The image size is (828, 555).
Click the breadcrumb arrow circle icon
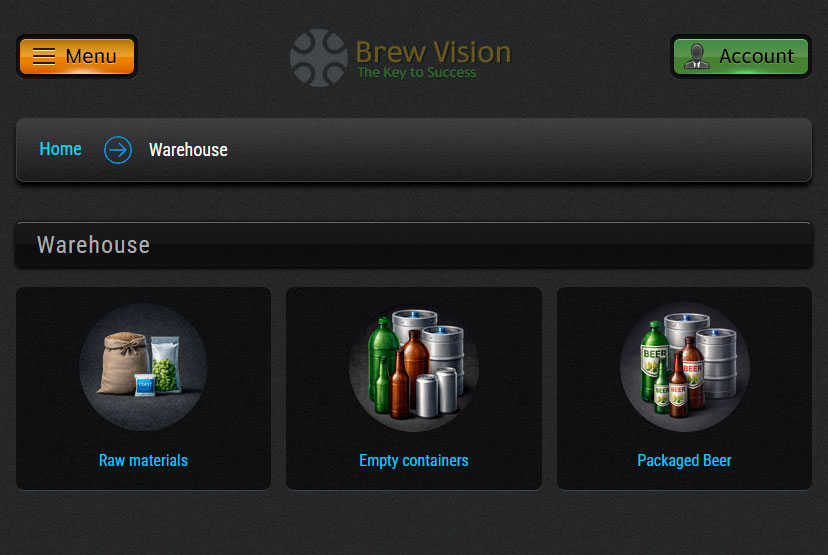point(118,150)
